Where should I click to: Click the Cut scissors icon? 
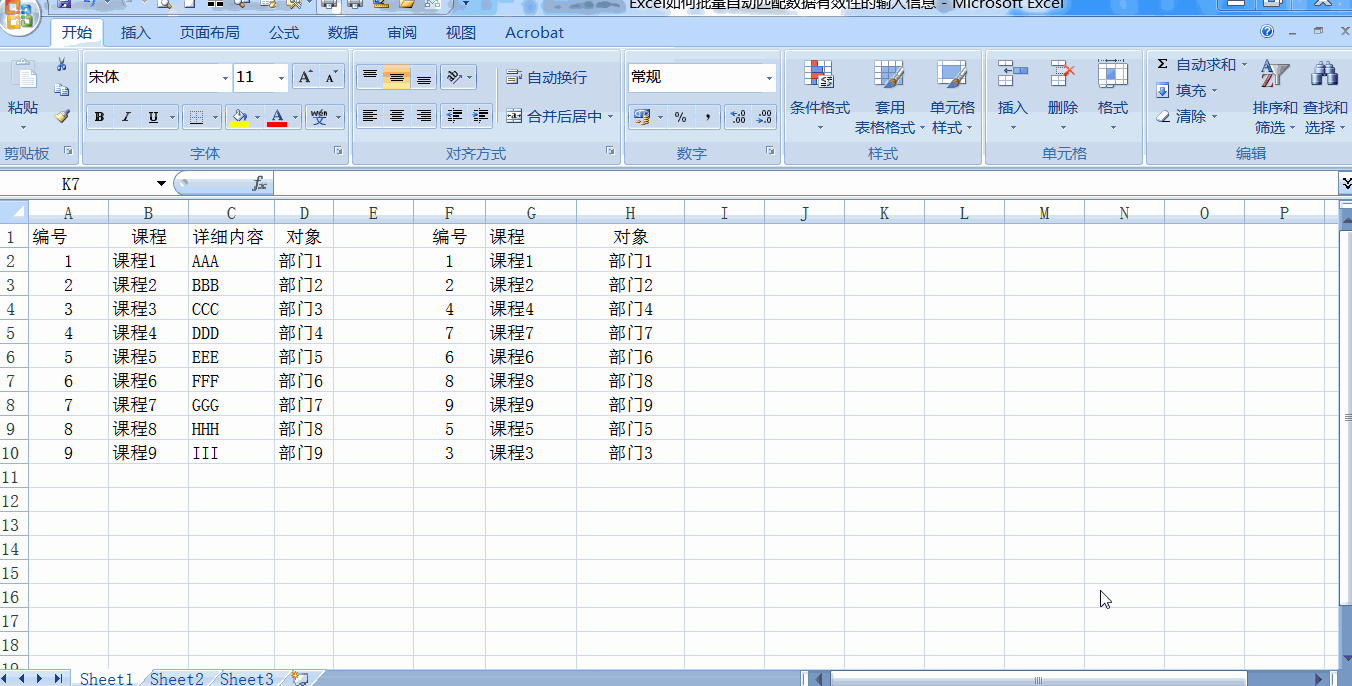[x=62, y=65]
